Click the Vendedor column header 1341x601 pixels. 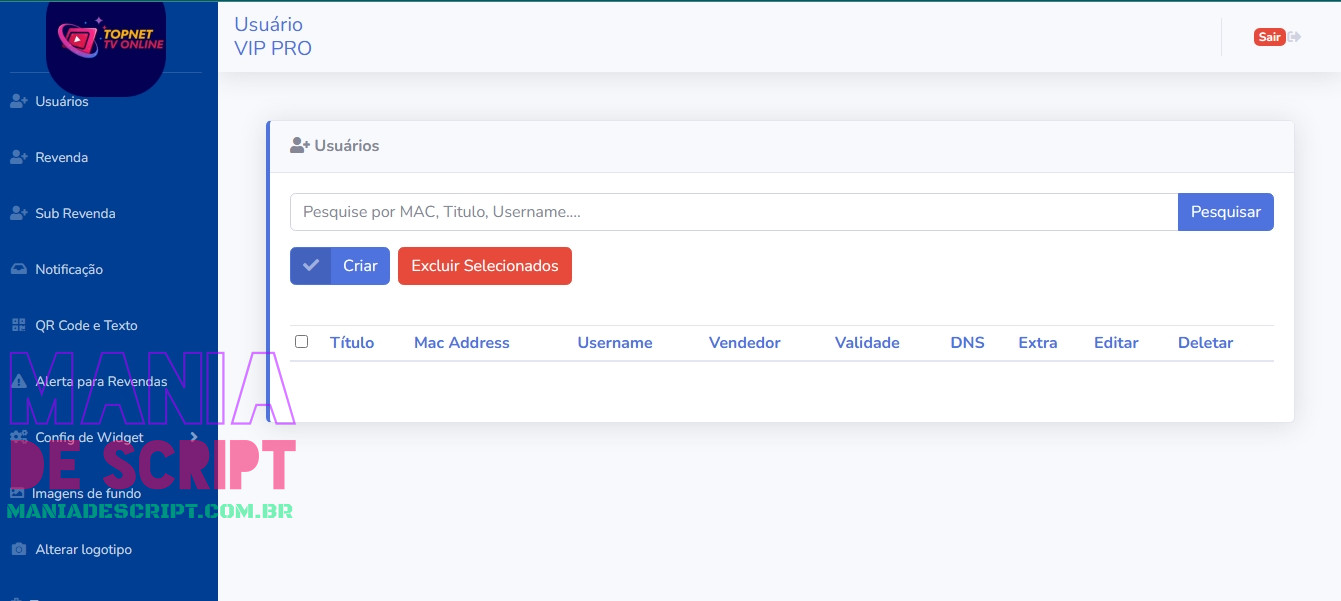click(x=745, y=343)
